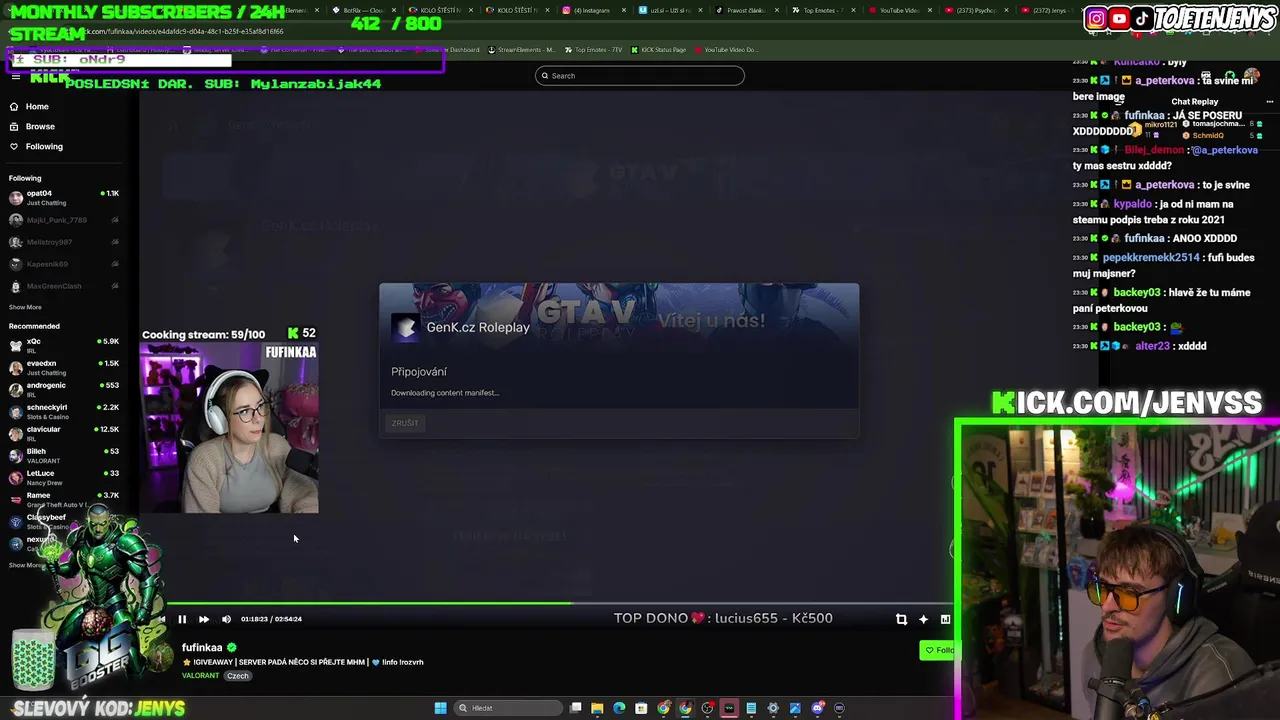The image size is (1280, 720).
Task: Switch to the Instagram browser tab
Action: 595,10
